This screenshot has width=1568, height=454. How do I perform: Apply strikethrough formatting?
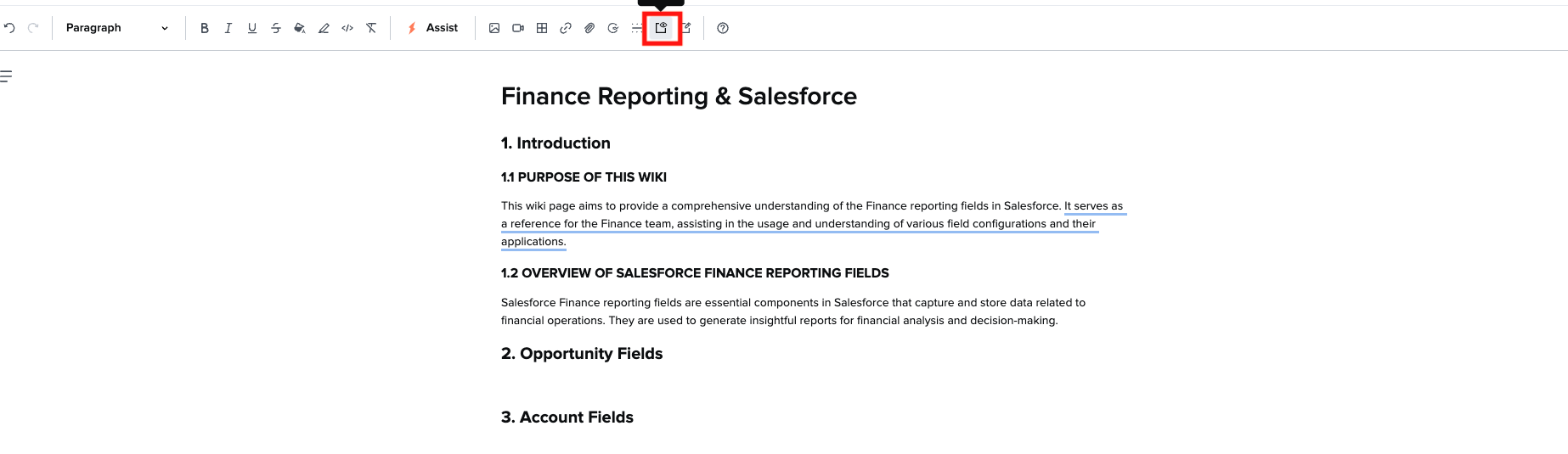click(276, 28)
